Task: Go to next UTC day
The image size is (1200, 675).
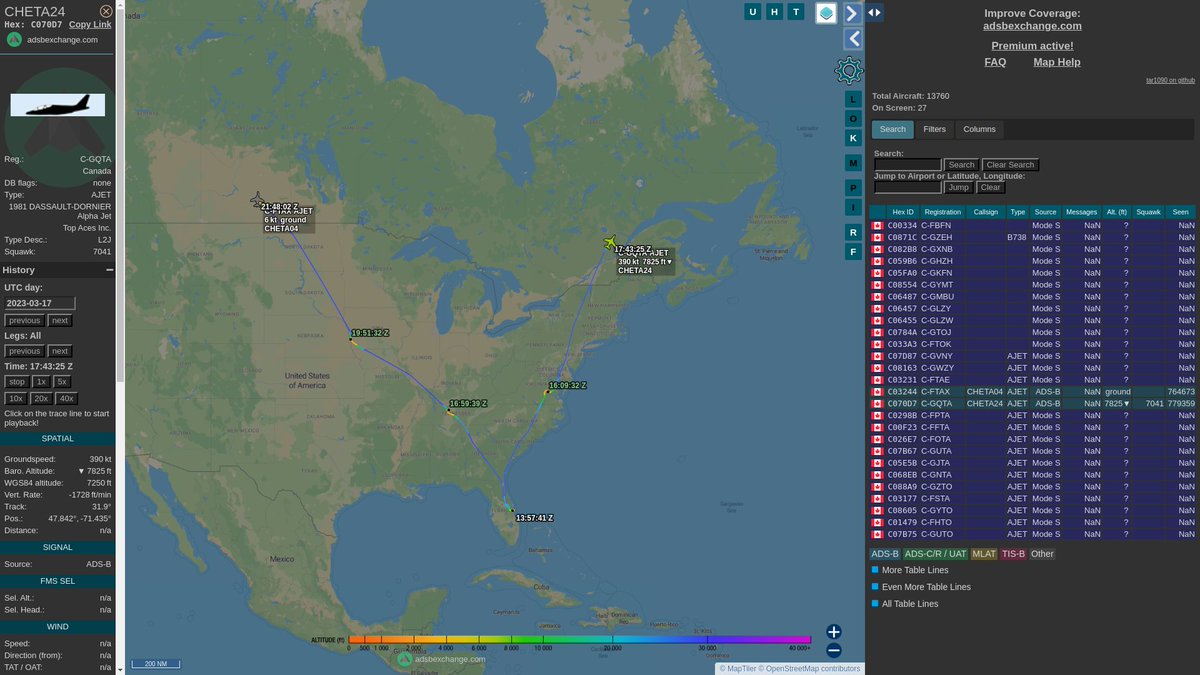Action: (x=60, y=321)
